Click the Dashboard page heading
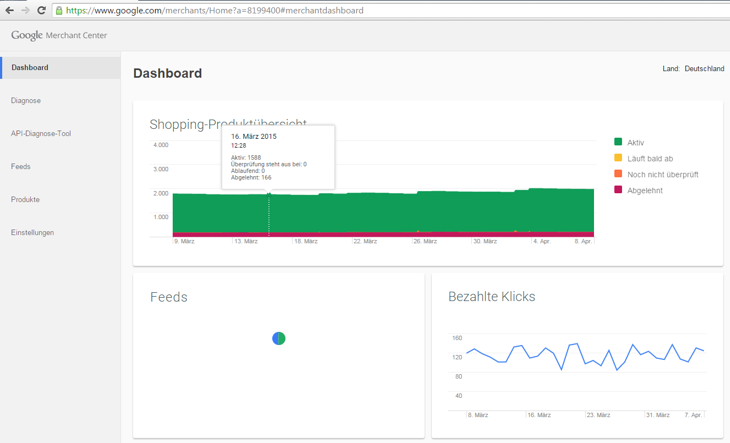This screenshot has height=443, width=730. click(x=168, y=74)
